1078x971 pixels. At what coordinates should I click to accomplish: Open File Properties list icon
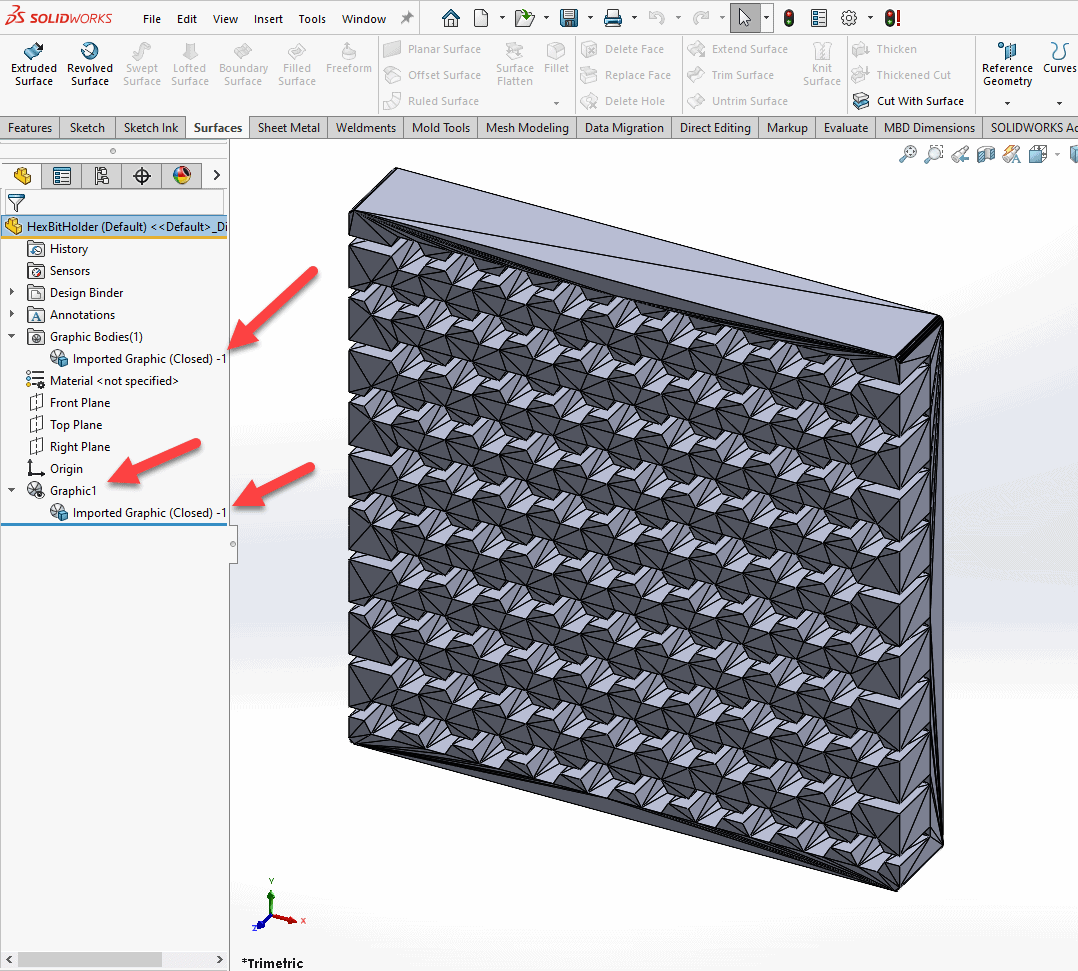(x=819, y=19)
